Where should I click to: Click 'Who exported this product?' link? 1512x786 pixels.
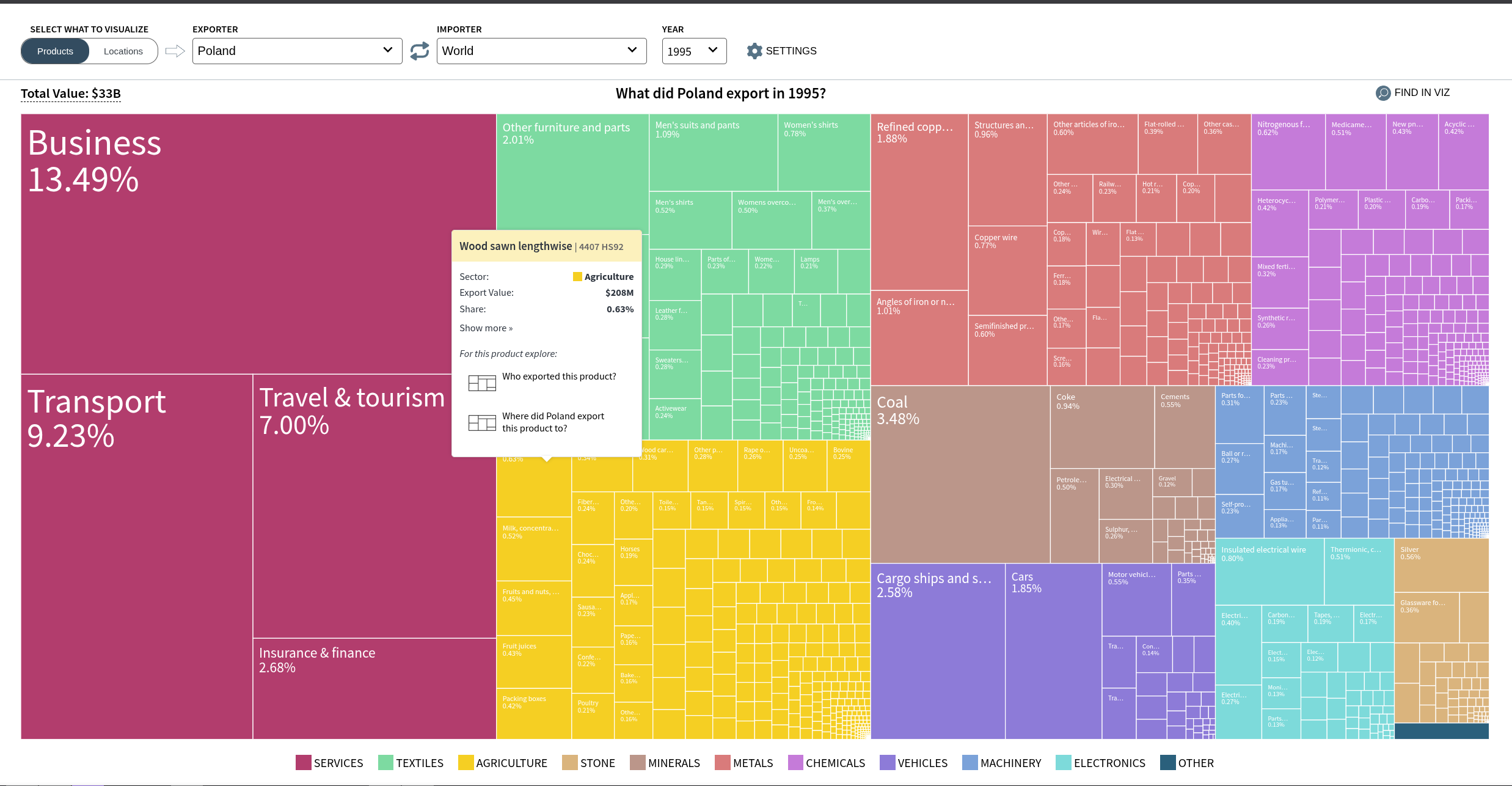[559, 376]
